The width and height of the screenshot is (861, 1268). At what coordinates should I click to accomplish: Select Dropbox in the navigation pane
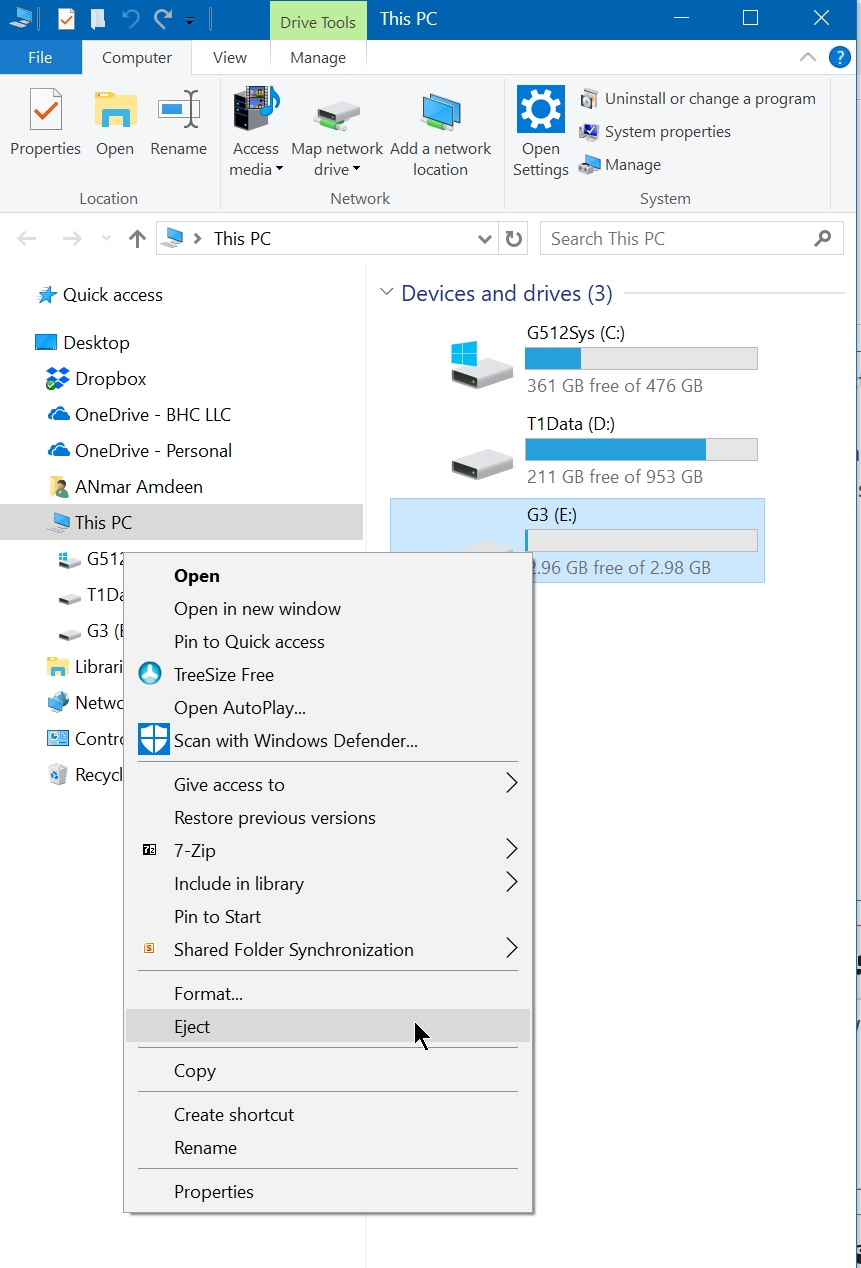(110, 379)
